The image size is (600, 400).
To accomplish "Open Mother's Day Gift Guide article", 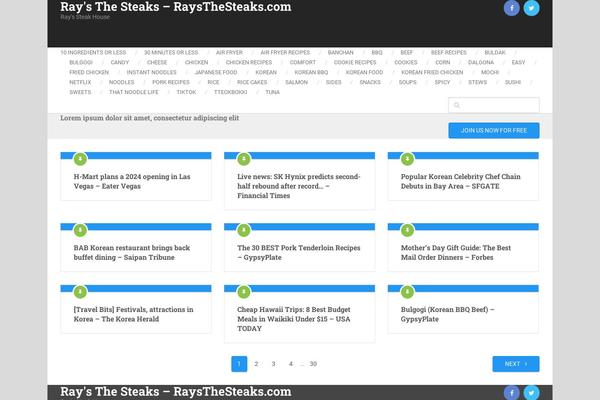I will 455,252.
